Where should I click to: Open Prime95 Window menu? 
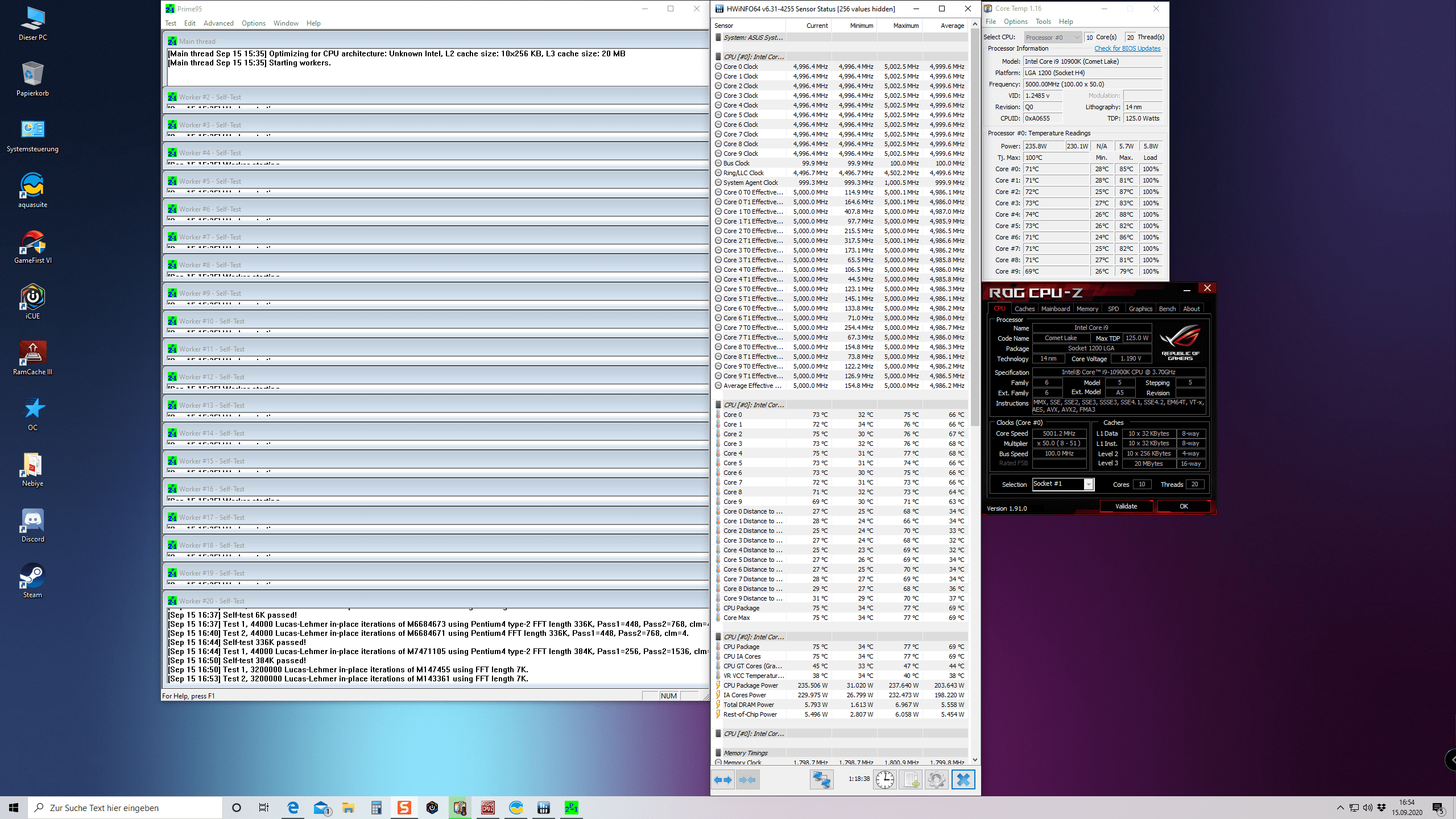tap(286, 23)
